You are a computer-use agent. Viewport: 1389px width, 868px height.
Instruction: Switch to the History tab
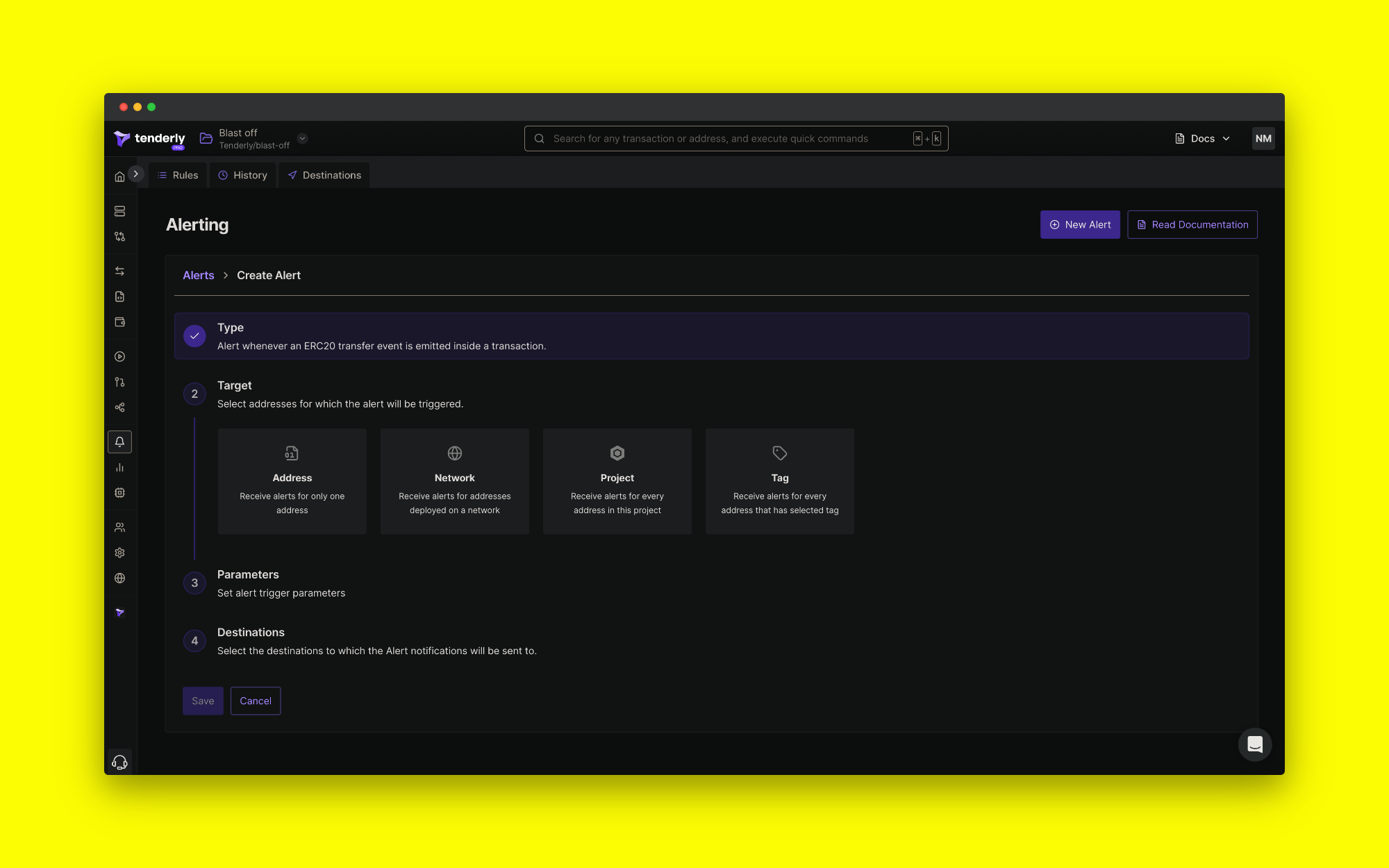pos(242,175)
